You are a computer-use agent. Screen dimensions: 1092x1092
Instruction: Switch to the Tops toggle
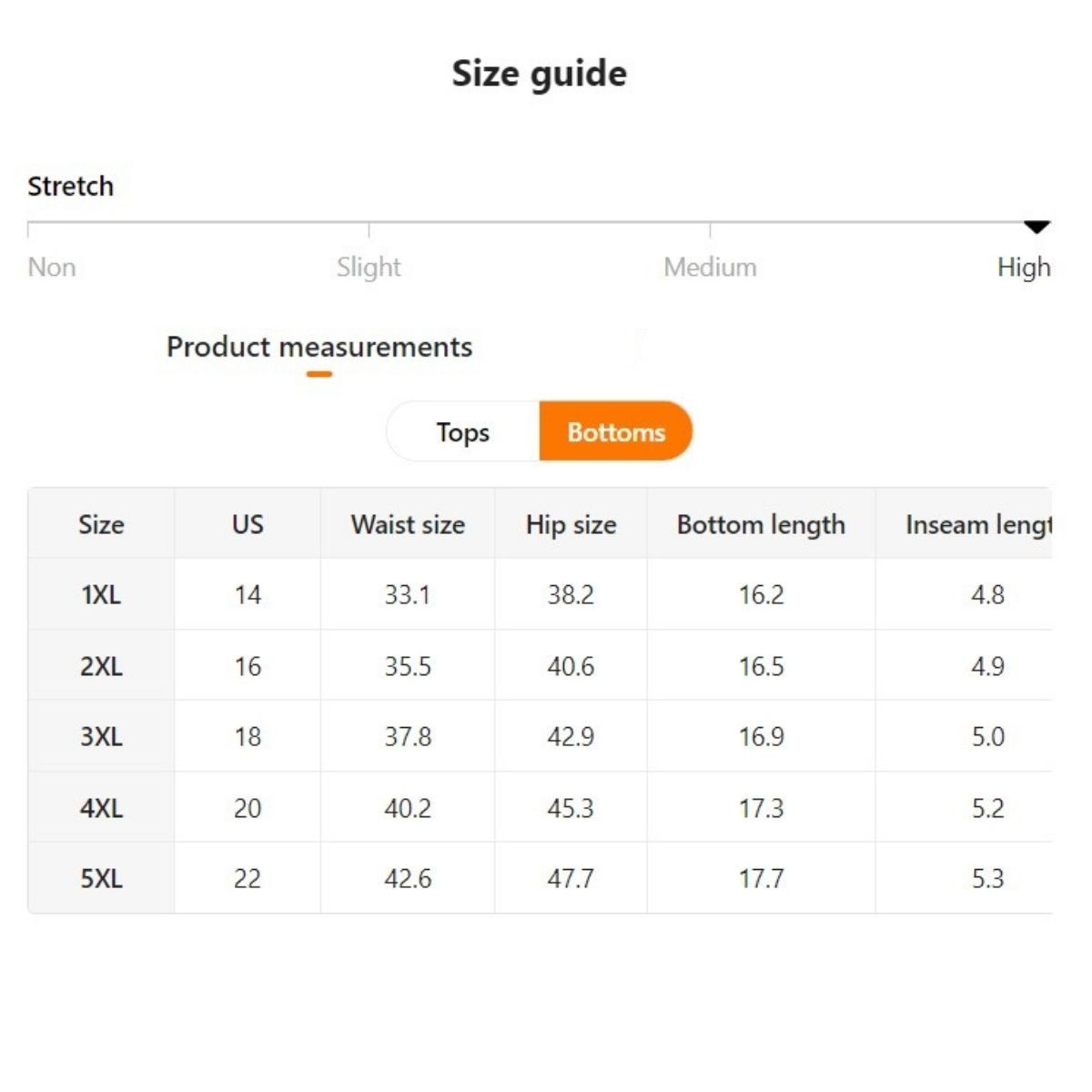click(462, 431)
